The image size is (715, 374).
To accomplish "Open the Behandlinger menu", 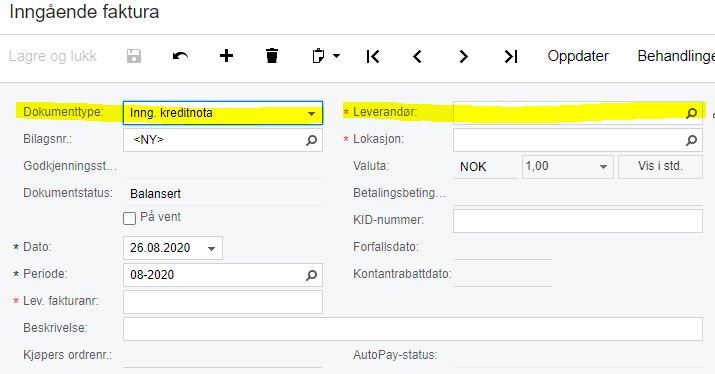I will (x=676, y=56).
